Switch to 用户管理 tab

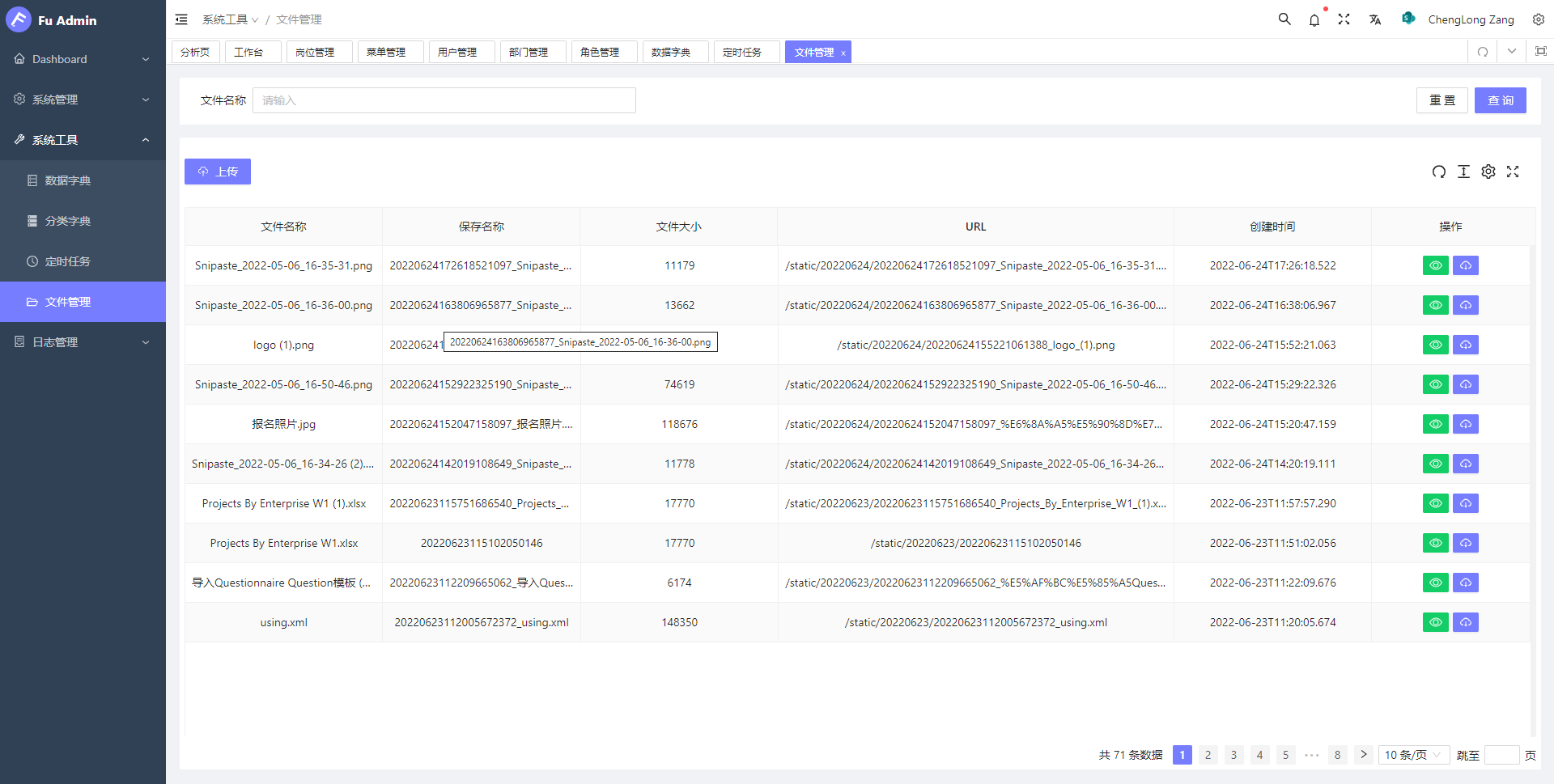tap(461, 52)
